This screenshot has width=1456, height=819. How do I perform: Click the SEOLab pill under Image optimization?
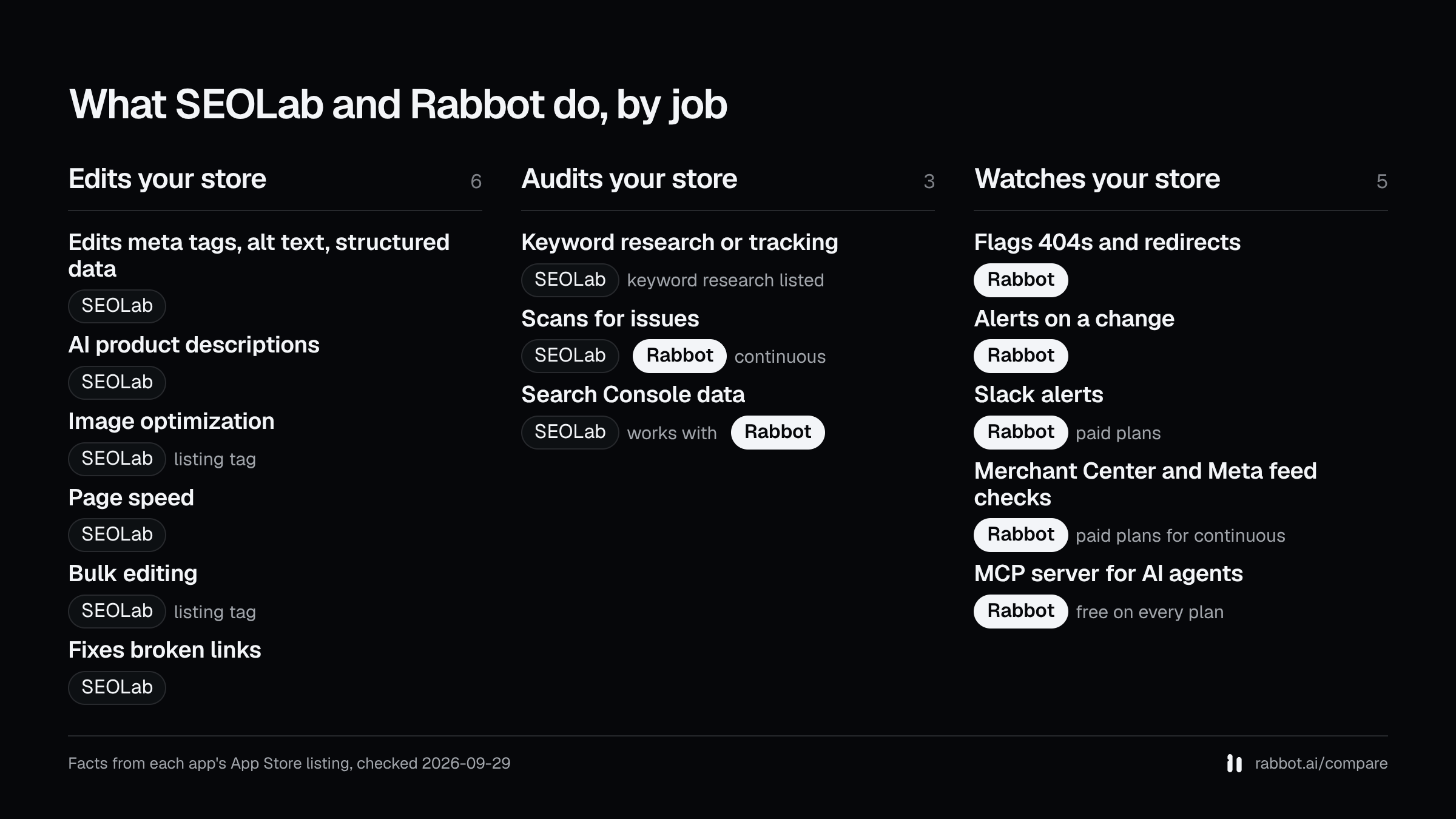pyautogui.click(x=117, y=459)
